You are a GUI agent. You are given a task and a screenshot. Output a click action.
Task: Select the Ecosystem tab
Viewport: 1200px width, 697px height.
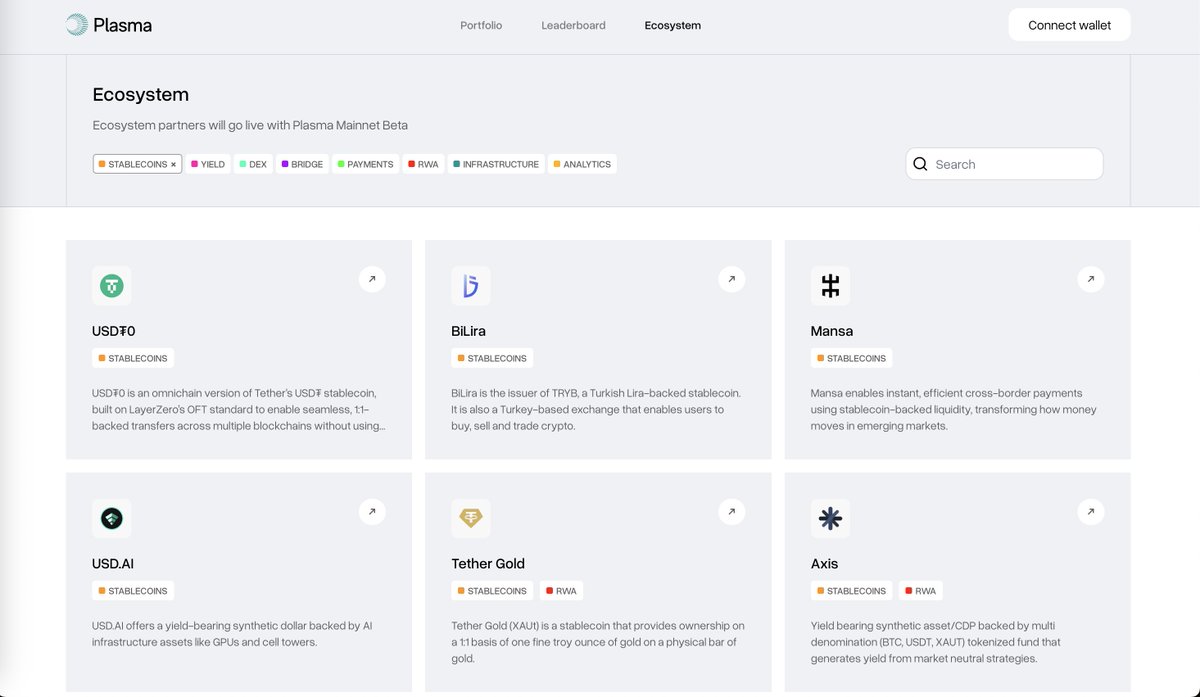[x=673, y=25]
